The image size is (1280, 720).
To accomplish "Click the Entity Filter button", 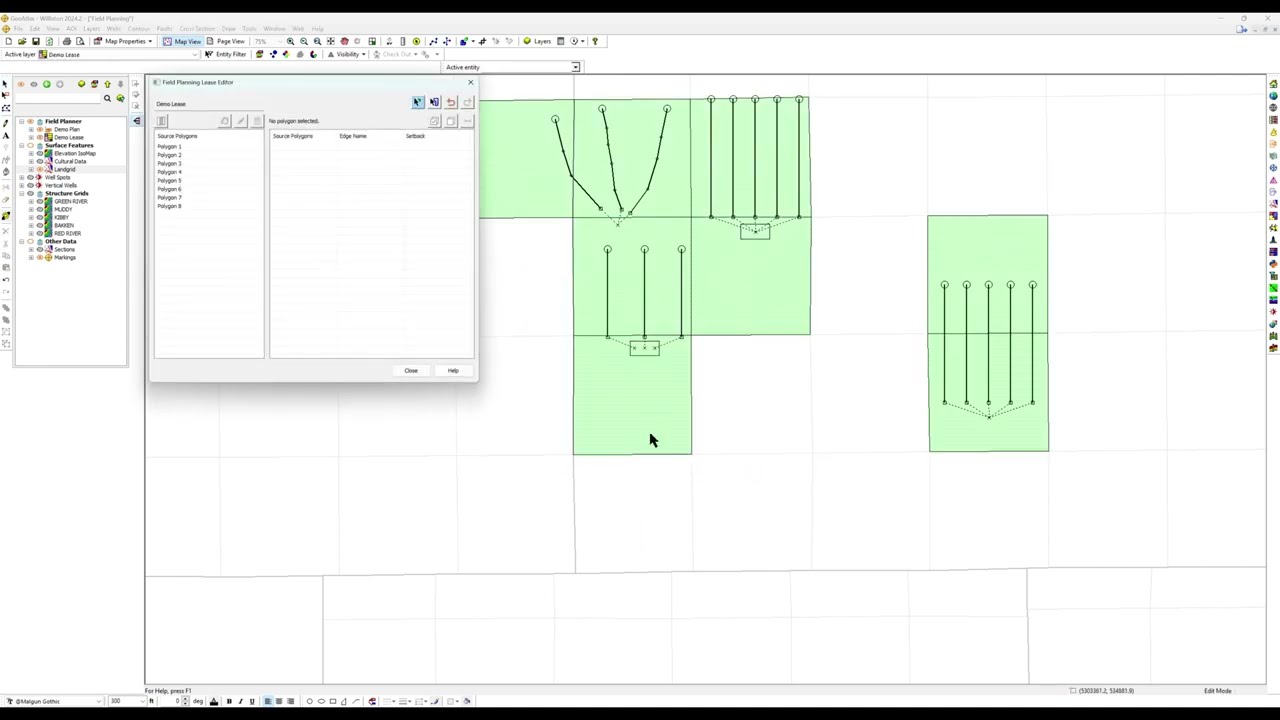I will tap(225, 54).
